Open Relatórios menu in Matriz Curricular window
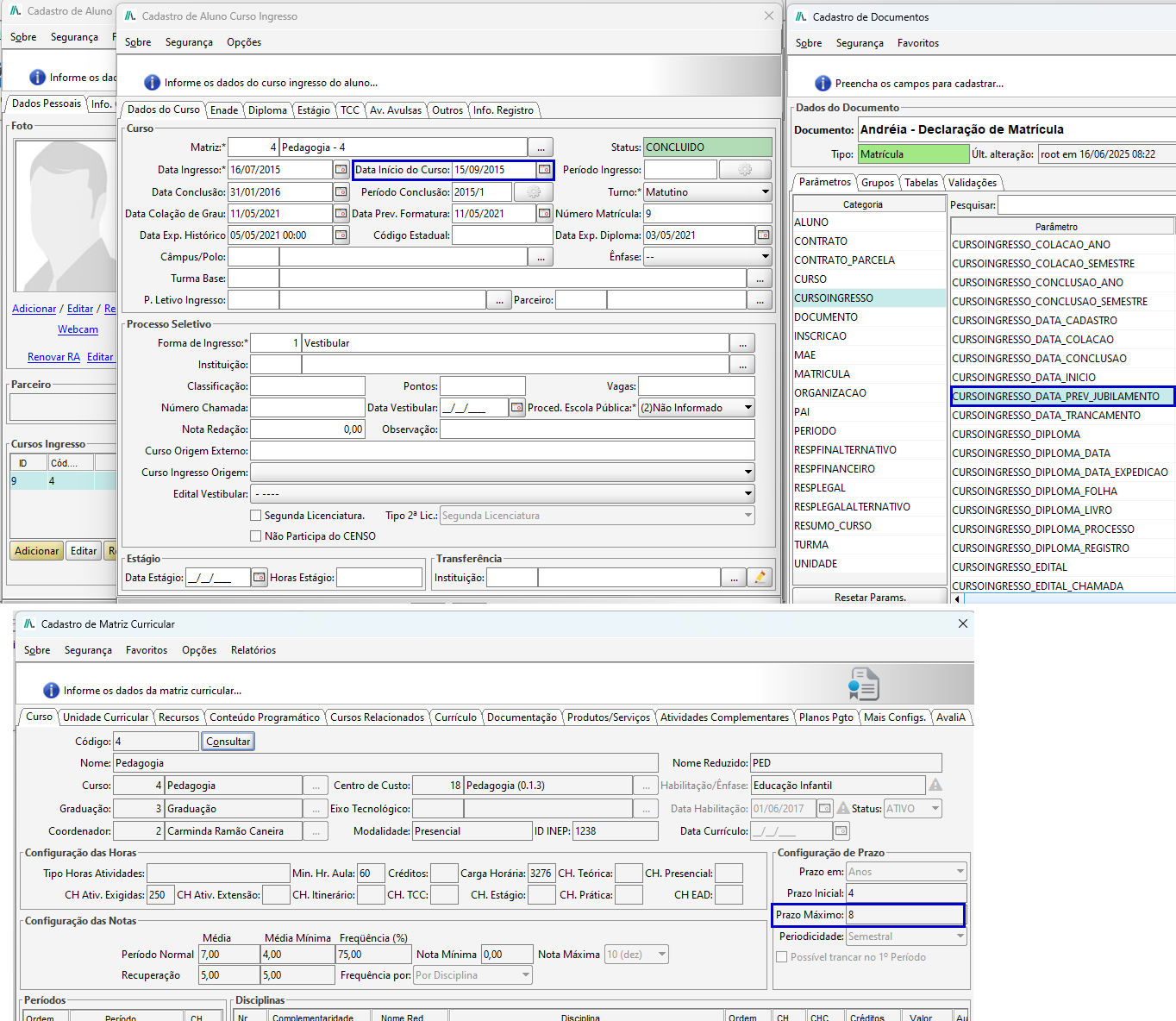The width and height of the screenshot is (1176, 1021). coord(253,650)
